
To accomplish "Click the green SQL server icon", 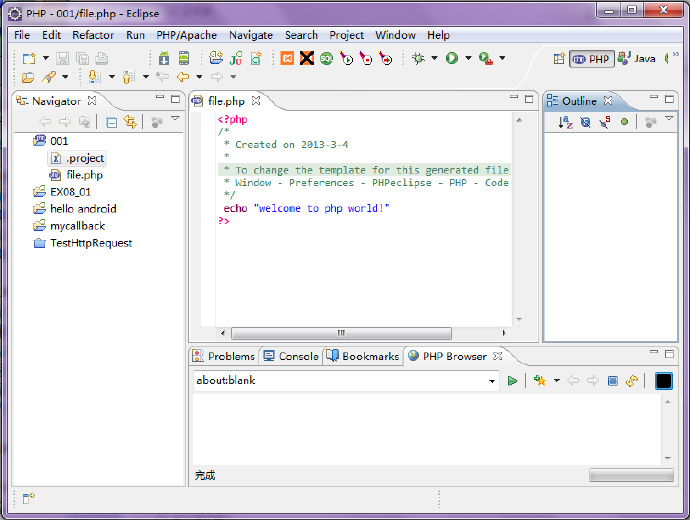I will pyautogui.click(x=327, y=58).
